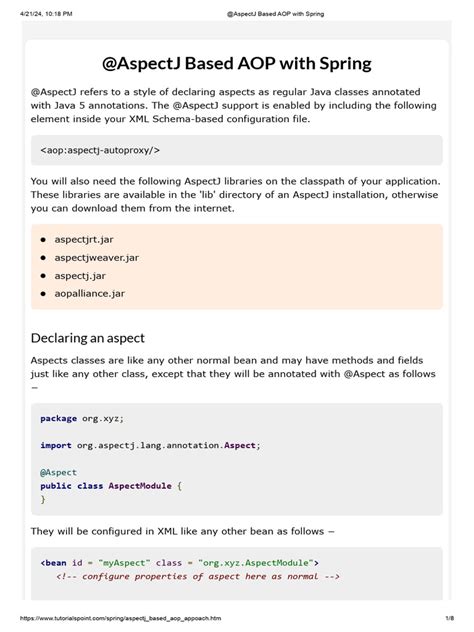Click the paragraph starting 'They will be configured'
This screenshot has height=632, width=474.
182,531
